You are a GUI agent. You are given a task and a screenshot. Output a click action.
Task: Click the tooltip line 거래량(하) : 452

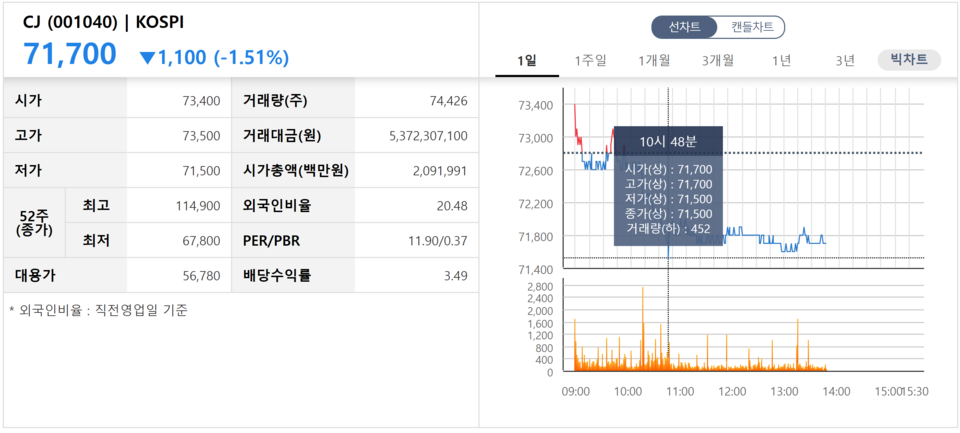pyautogui.click(x=668, y=228)
